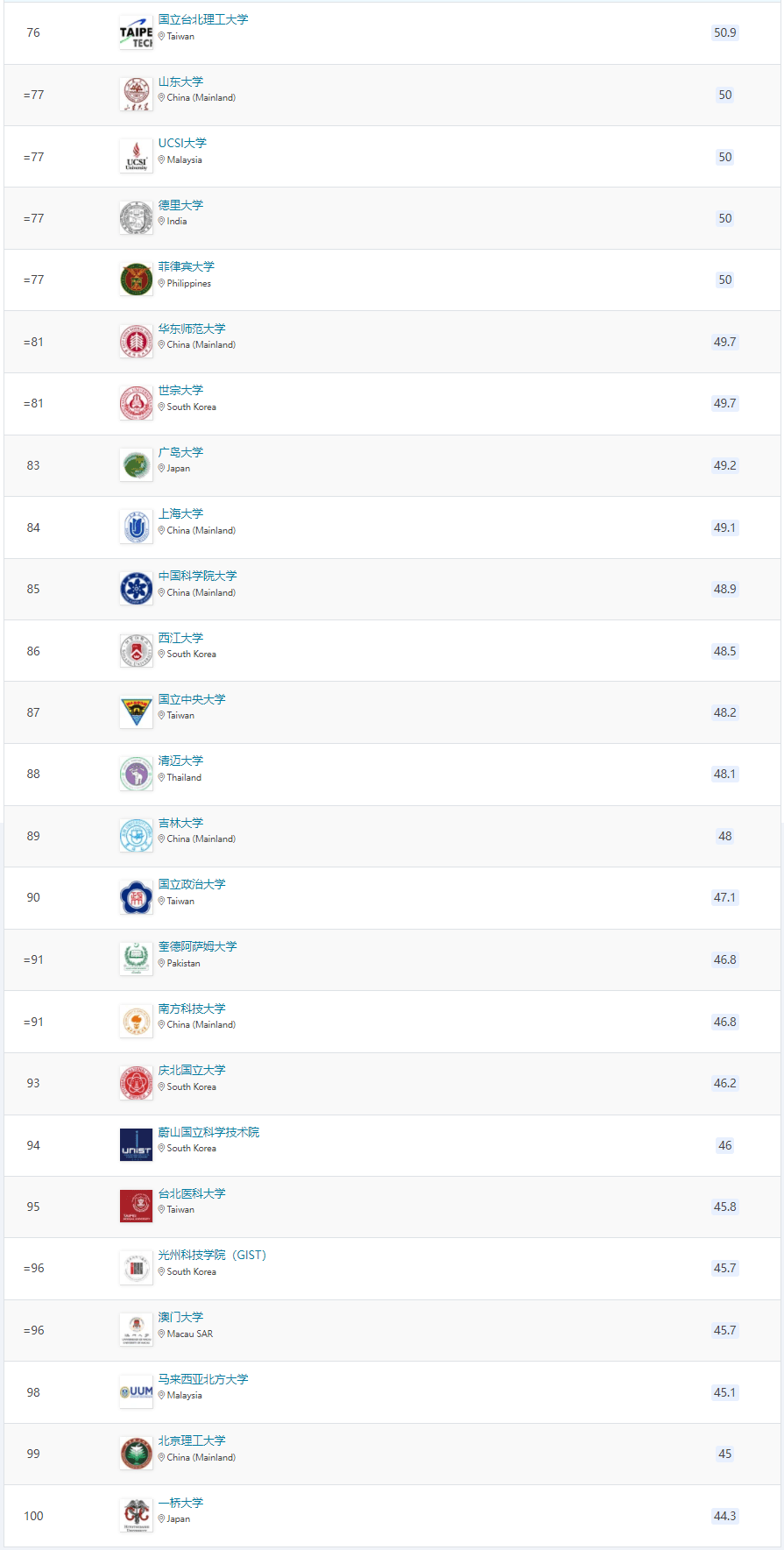This screenshot has width=784, height=1550.
Task: Click the UCSI University logo icon
Action: click(x=136, y=157)
